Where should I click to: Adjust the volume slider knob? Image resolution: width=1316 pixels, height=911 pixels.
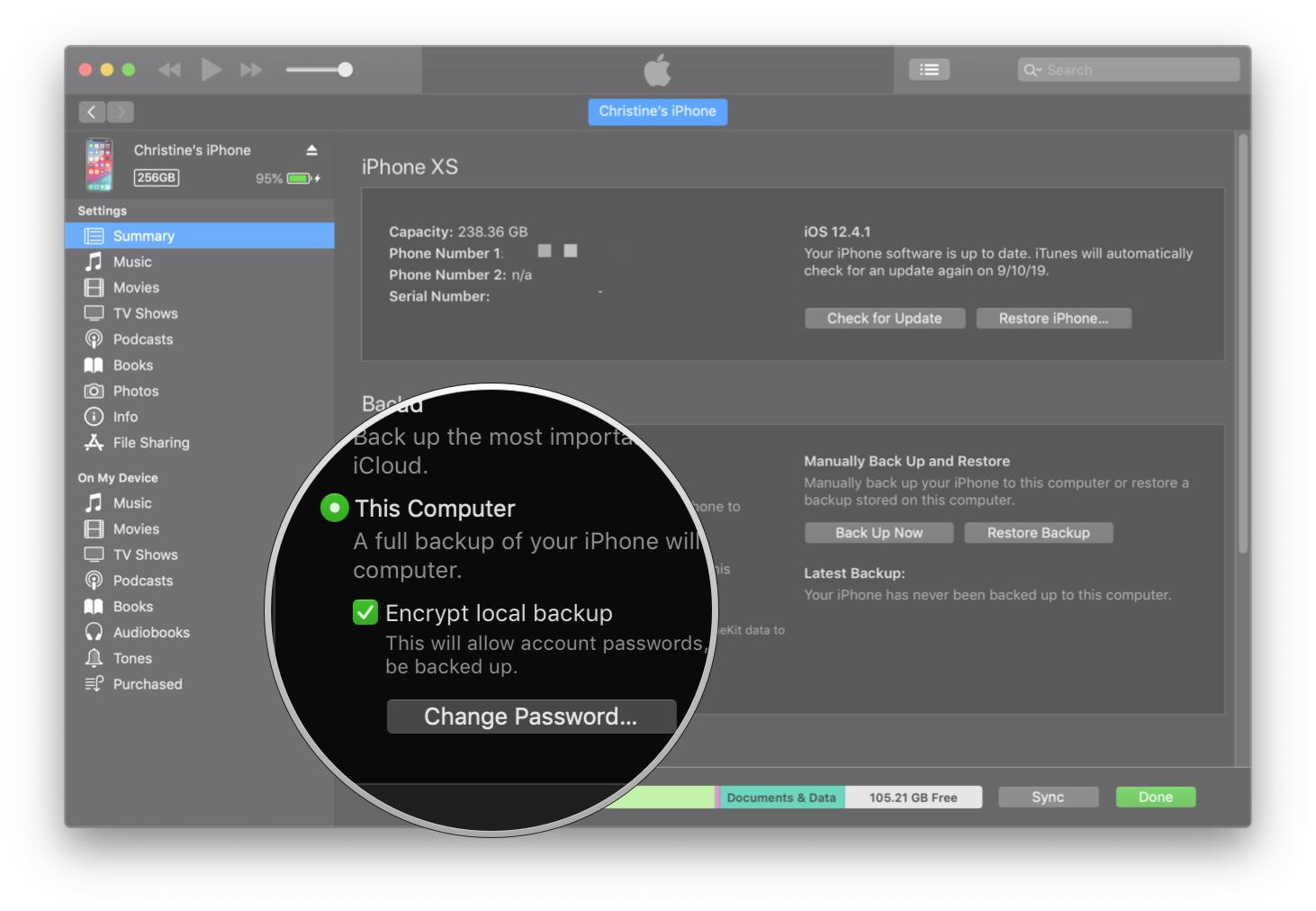345,70
